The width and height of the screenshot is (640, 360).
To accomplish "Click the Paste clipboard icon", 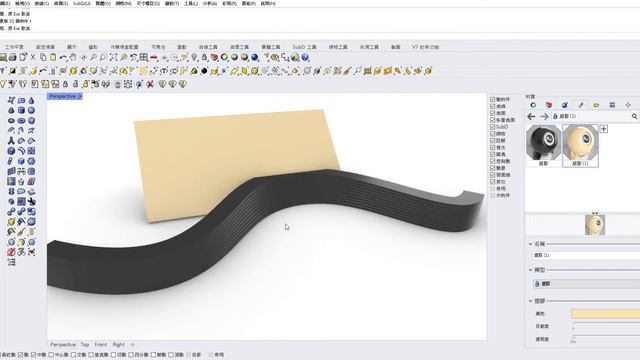I will coord(53,58).
